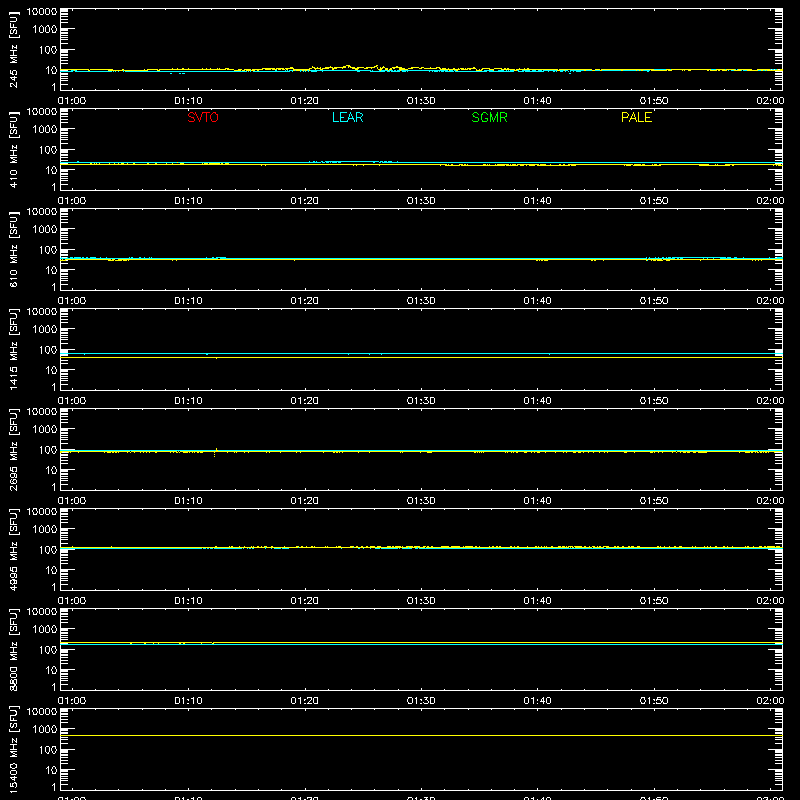Click 01:50 tick label of 4995 MHz panel
800x800 pixels.
coord(654,601)
